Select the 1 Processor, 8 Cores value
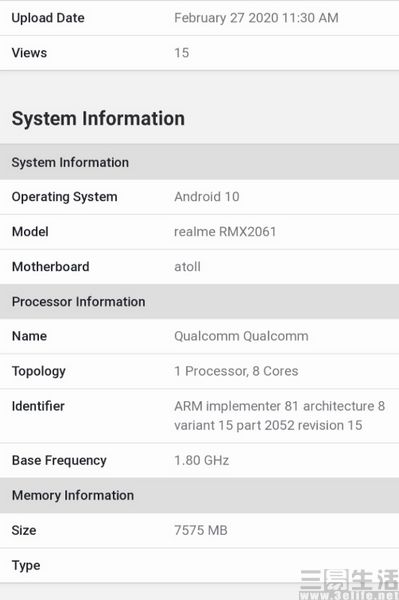This screenshot has height=600, width=399. click(236, 371)
